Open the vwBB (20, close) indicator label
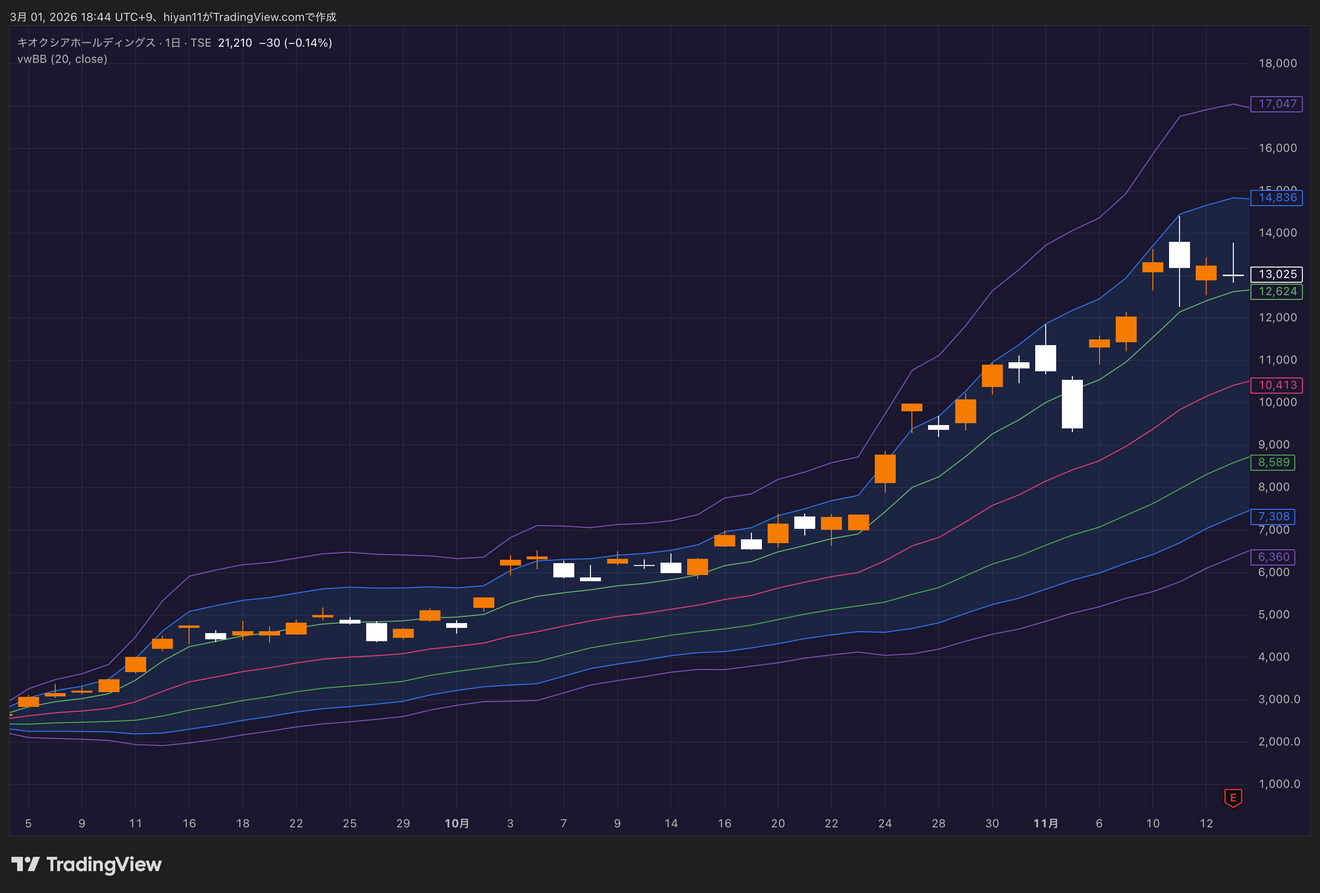Image resolution: width=1320 pixels, height=893 pixels. 62,59
